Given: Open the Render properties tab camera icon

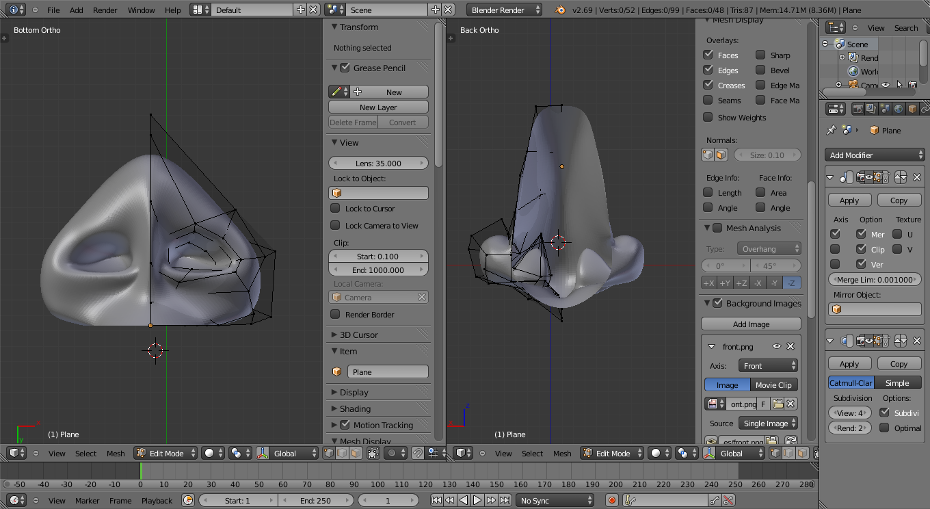Looking at the screenshot, I should coord(857,109).
